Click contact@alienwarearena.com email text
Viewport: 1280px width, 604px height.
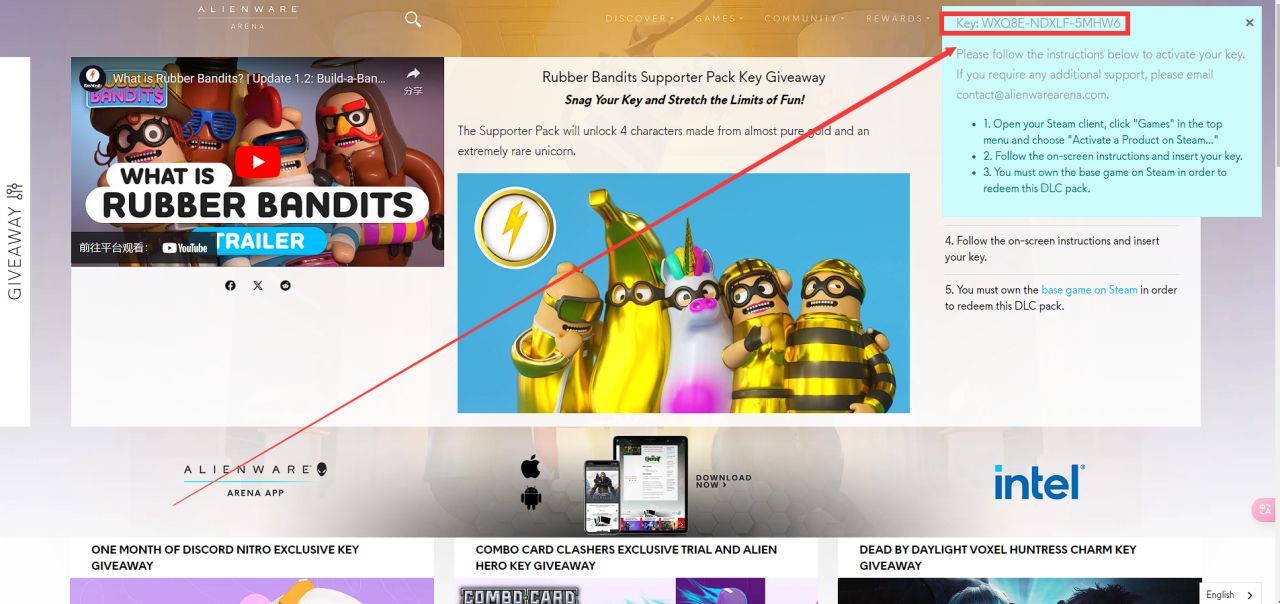1031,95
